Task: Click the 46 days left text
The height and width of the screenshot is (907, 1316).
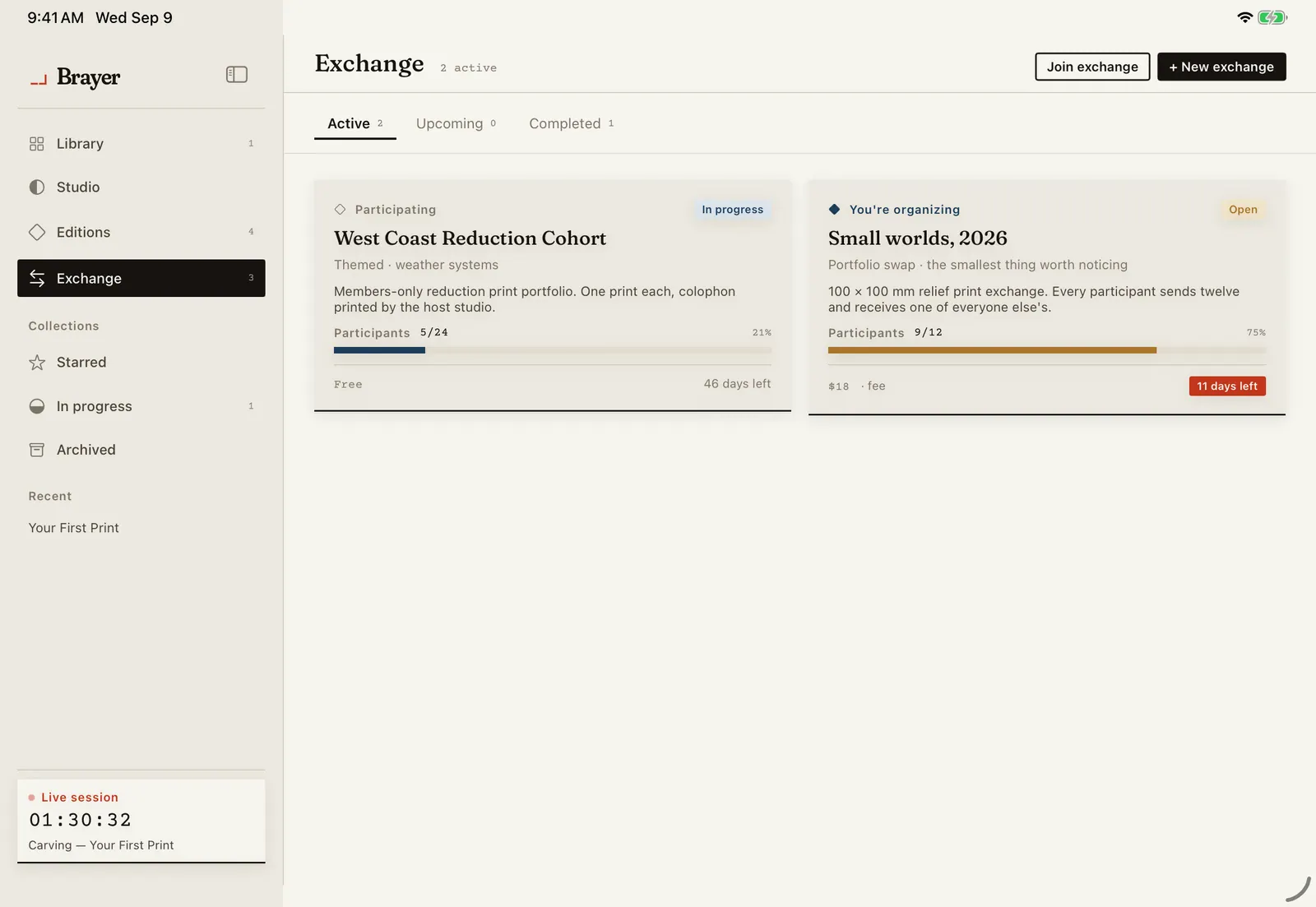Action: (738, 384)
